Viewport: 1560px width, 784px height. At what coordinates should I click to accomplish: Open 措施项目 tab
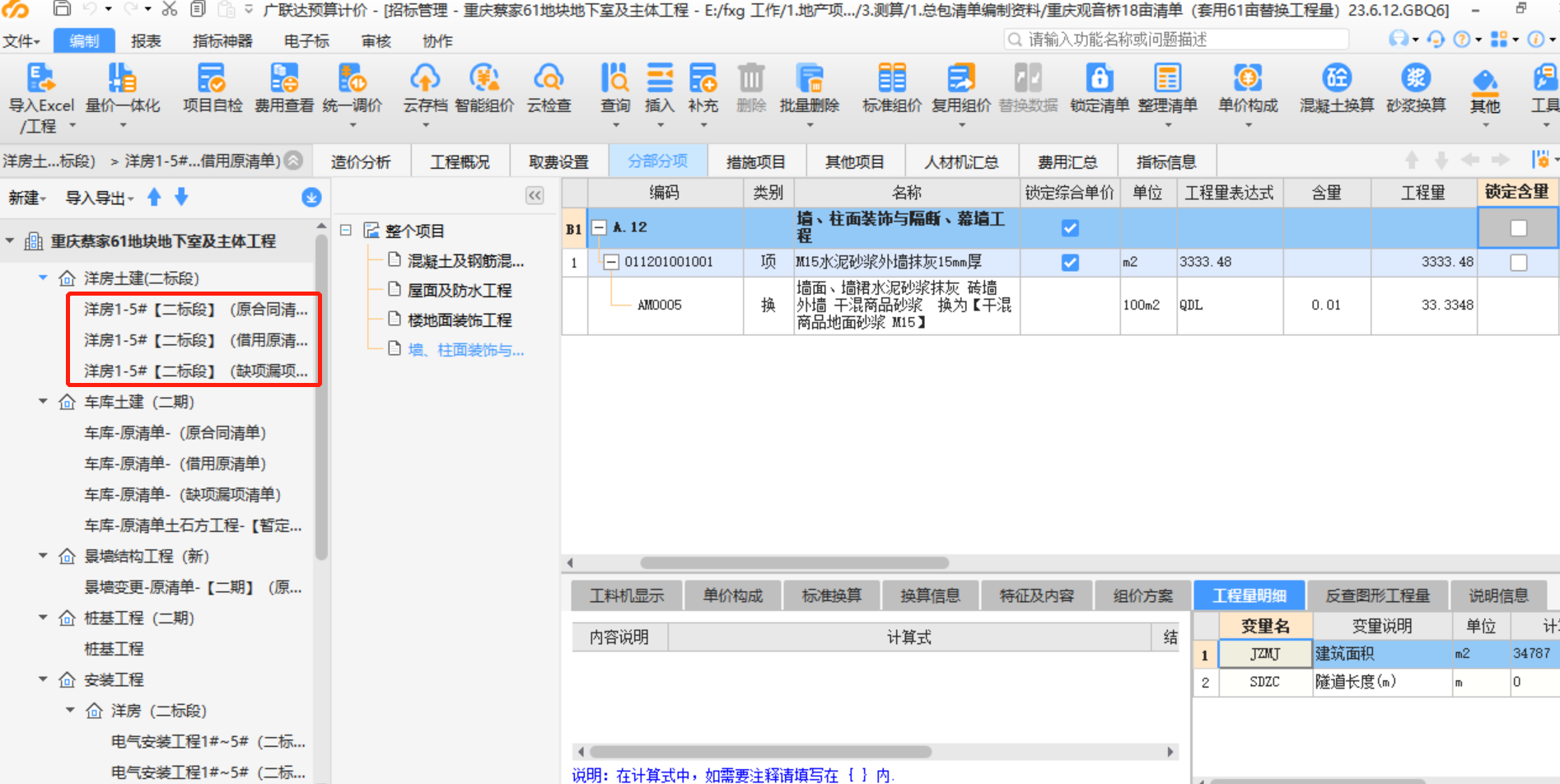pyautogui.click(x=756, y=162)
